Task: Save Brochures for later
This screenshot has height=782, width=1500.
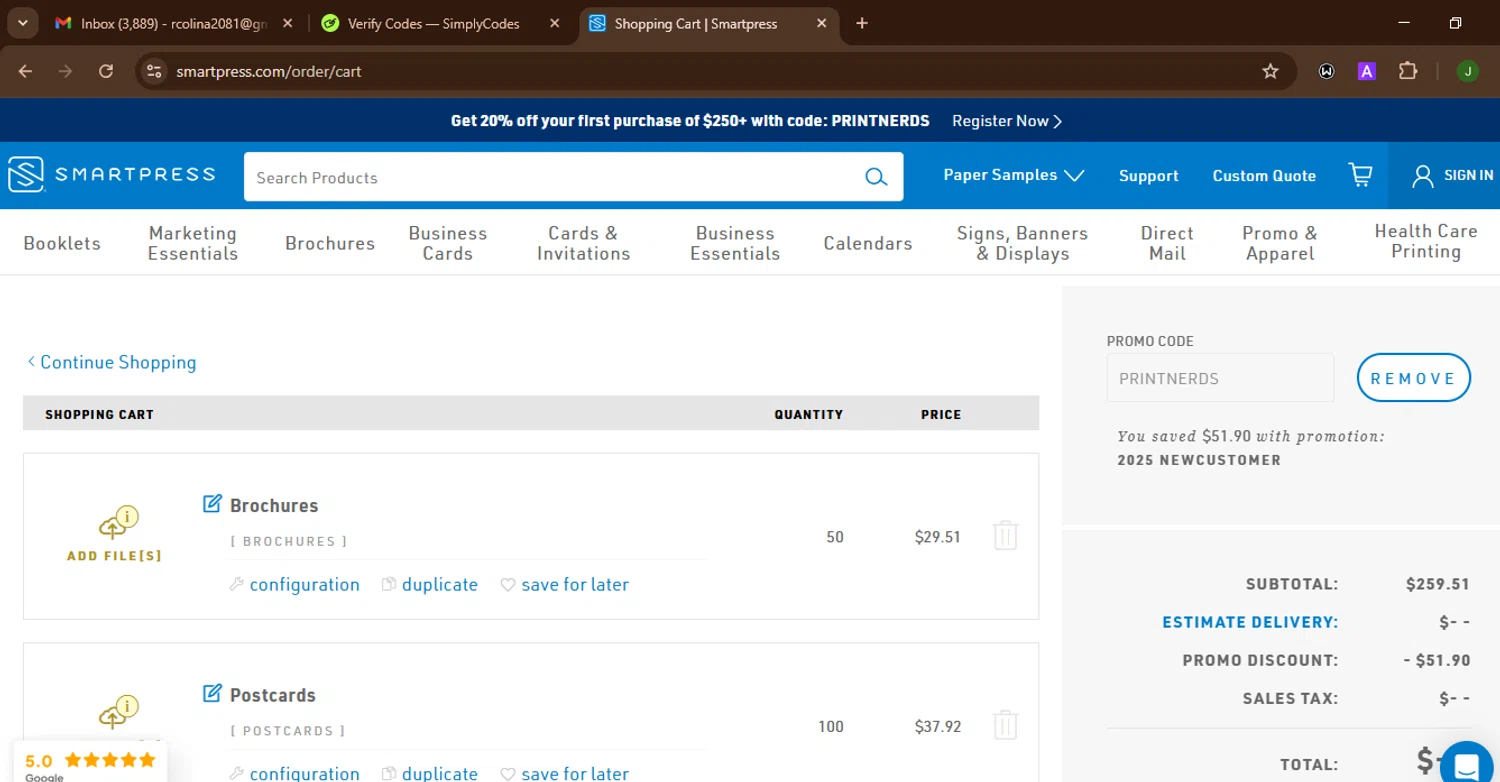Action: pos(564,584)
